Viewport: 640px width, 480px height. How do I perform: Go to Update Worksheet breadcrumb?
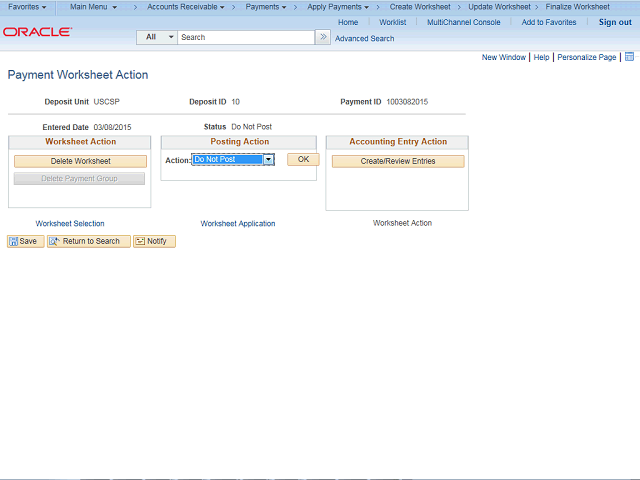pos(499,7)
